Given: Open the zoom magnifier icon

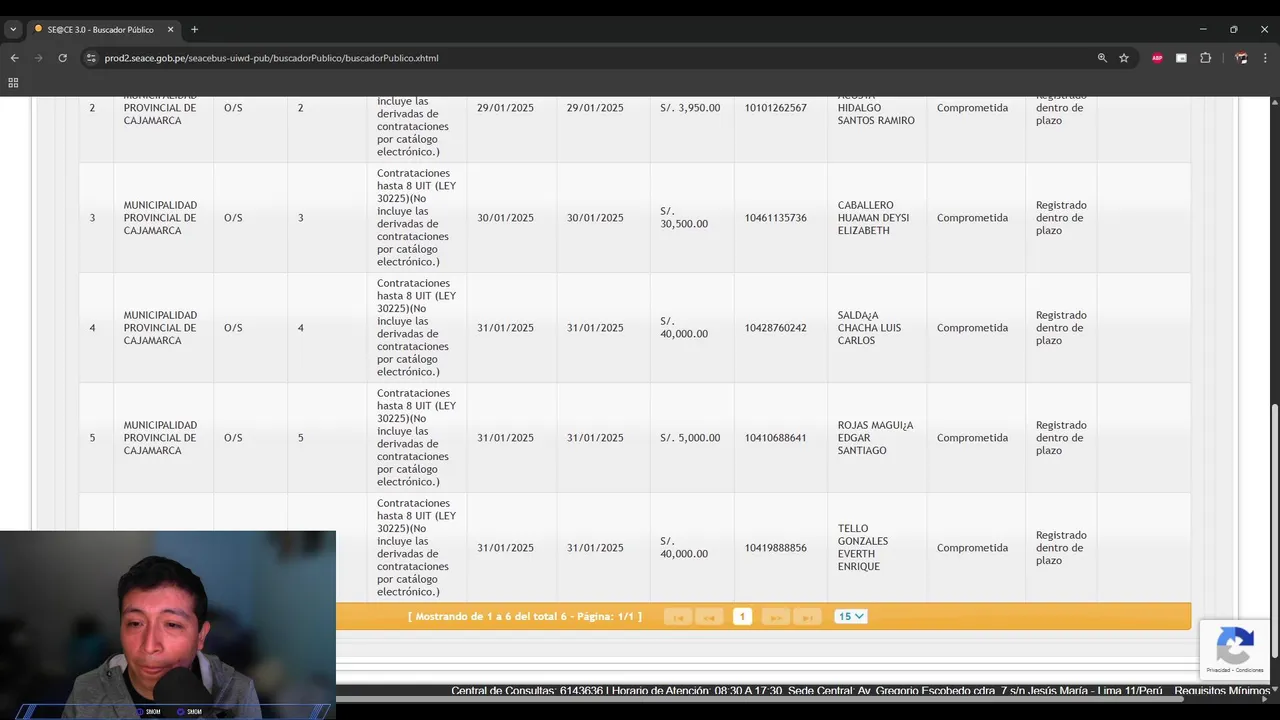Looking at the screenshot, I should click(1102, 58).
